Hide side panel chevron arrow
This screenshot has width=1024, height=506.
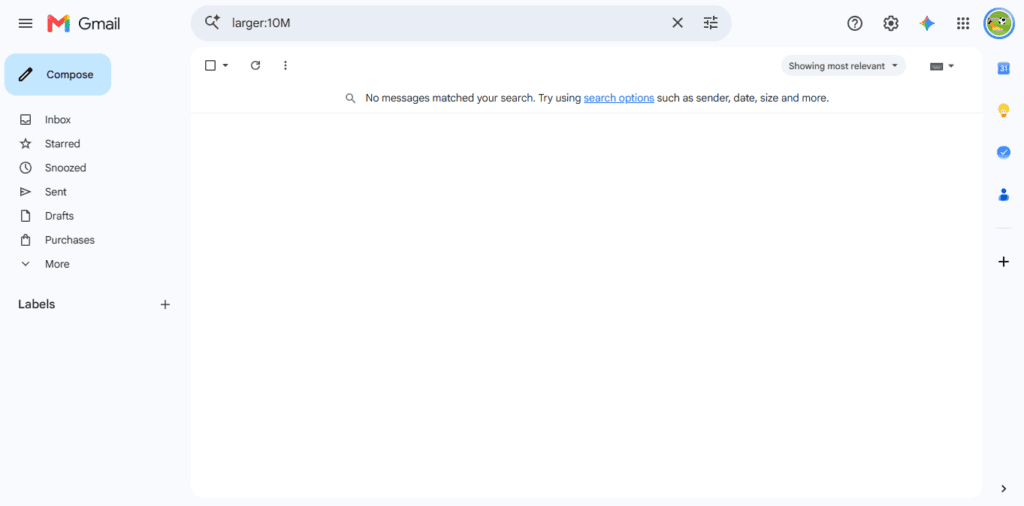(x=1004, y=488)
